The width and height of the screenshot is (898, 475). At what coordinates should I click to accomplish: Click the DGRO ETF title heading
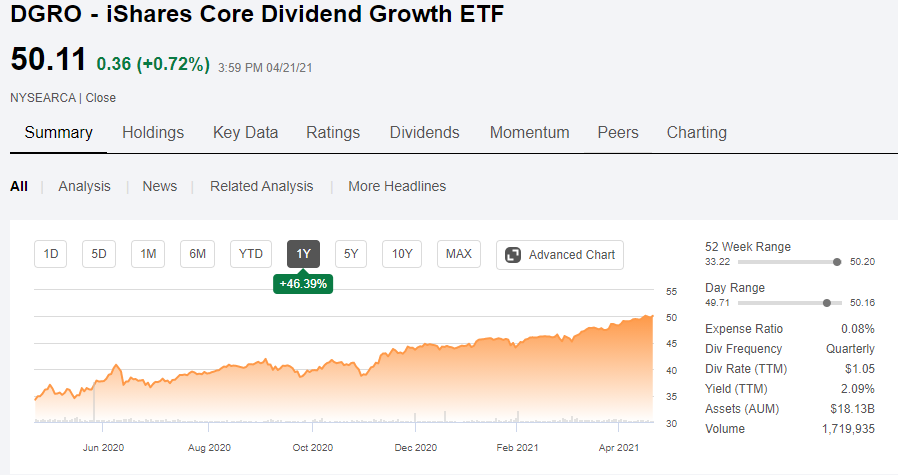pyautogui.click(x=257, y=14)
